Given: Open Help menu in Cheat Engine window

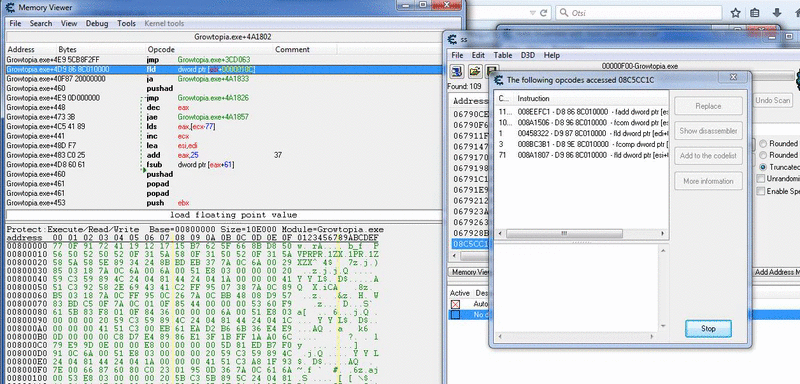Looking at the screenshot, I should (552, 55).
